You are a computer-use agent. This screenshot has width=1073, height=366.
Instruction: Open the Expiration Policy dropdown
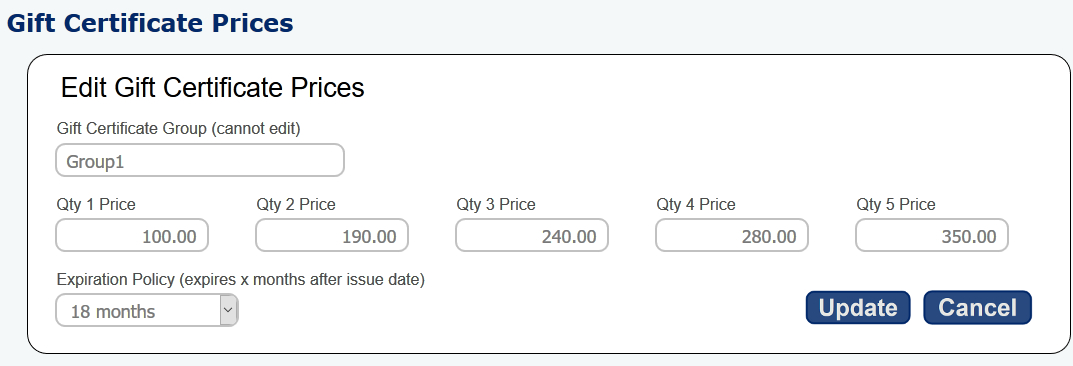(146, 311)
